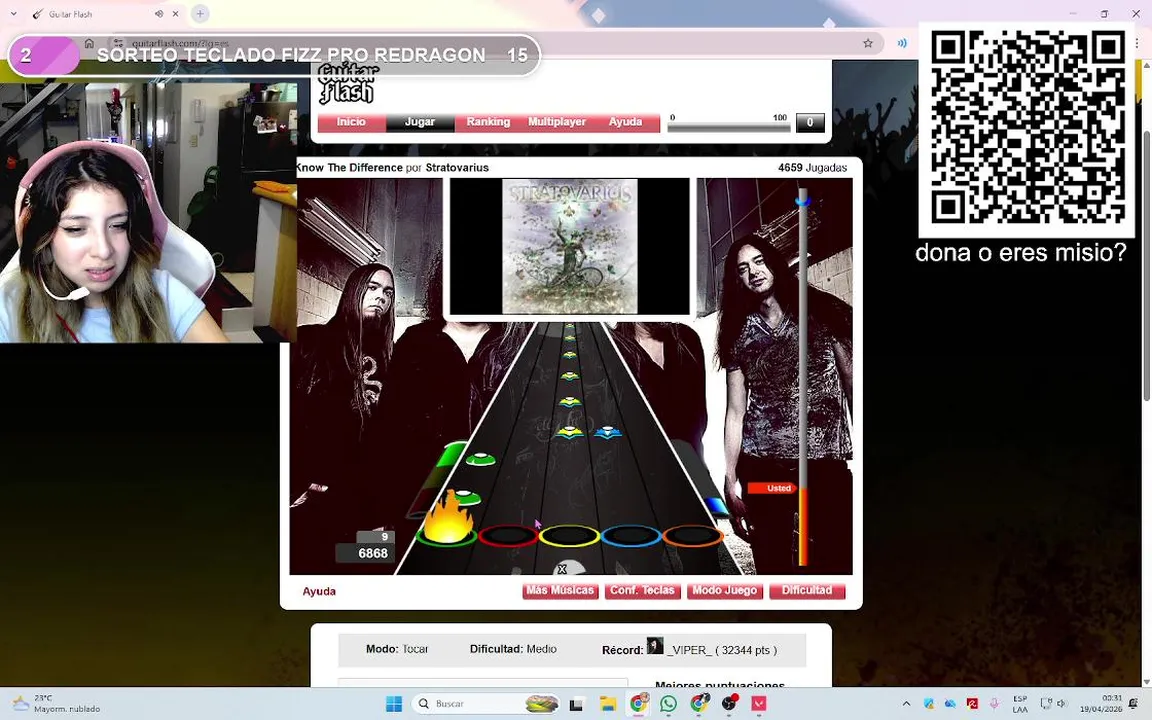This screenshot has height=720, width=1152.
Task: Hit the yellow fret button
Action: tap(569, 536)
